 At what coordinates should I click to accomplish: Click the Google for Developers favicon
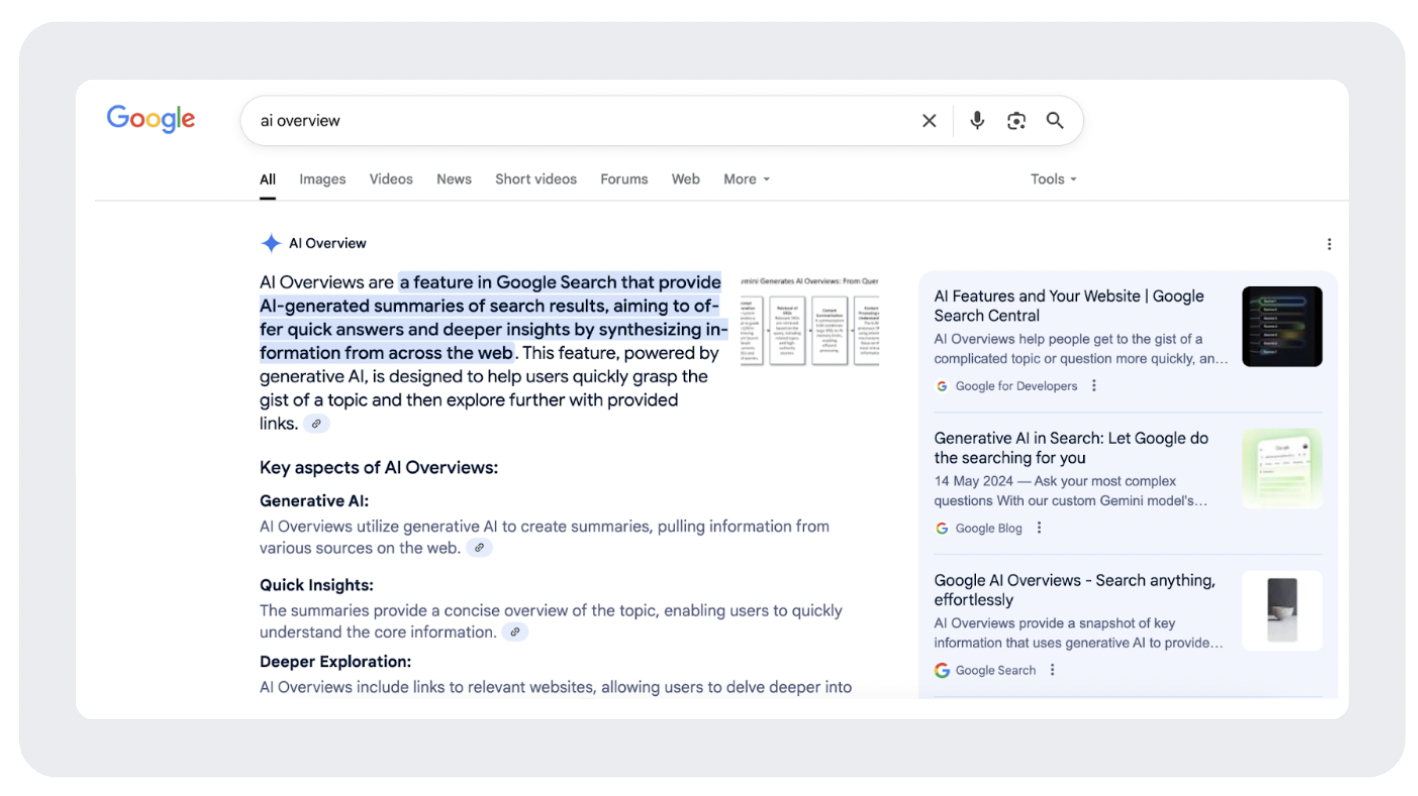[941, 386]
